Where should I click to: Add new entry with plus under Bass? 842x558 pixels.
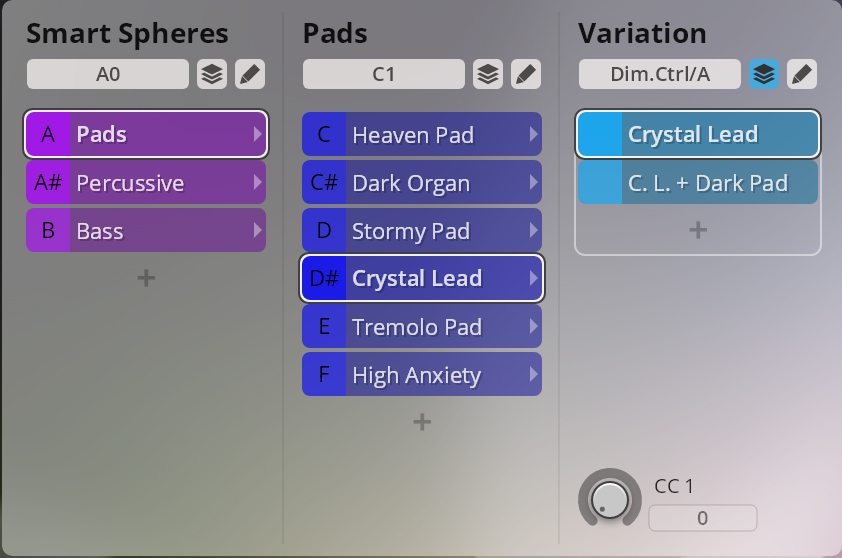[x=146, y=278]
